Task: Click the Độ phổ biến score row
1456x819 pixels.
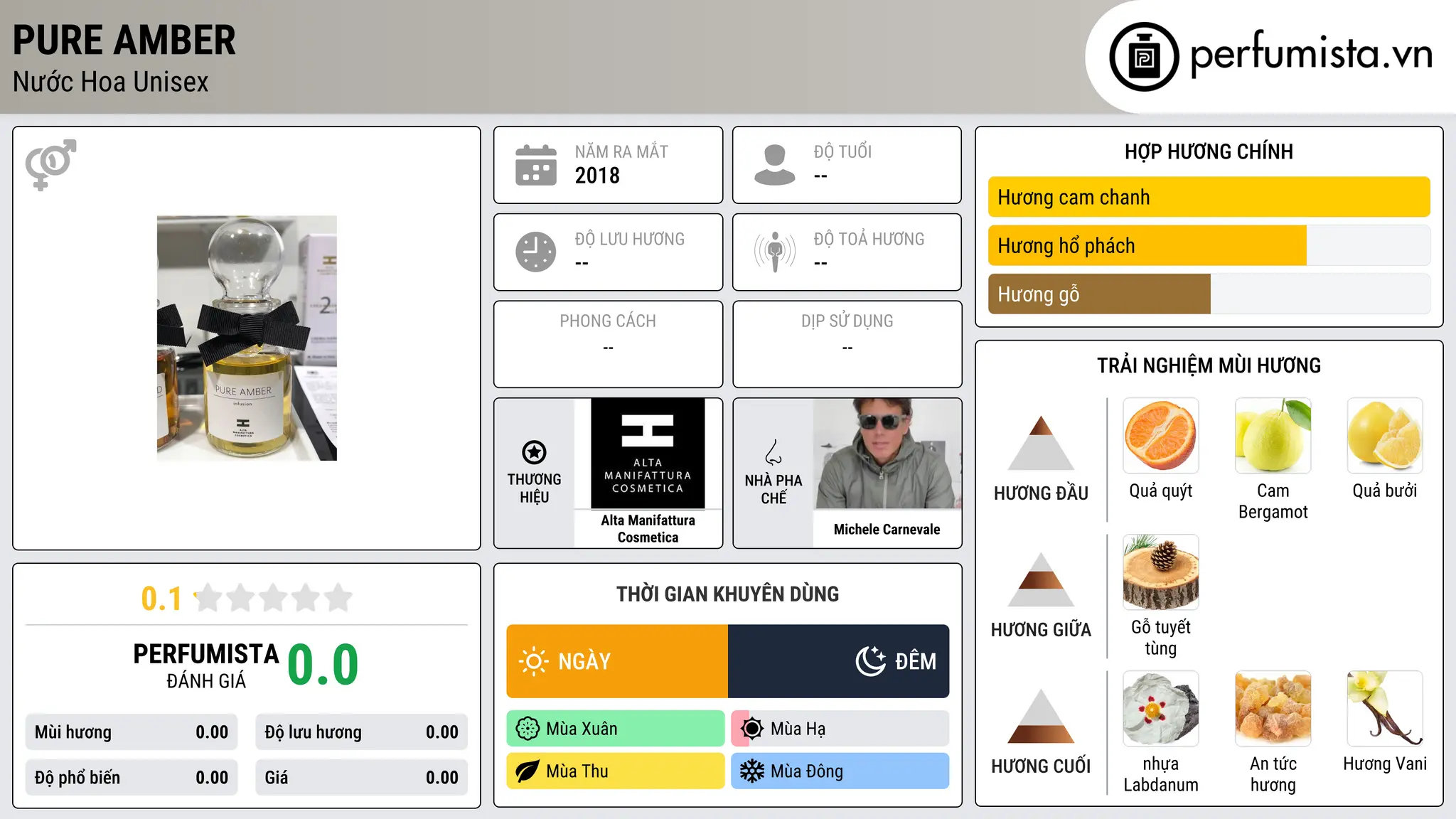Action: pos(132,778)
